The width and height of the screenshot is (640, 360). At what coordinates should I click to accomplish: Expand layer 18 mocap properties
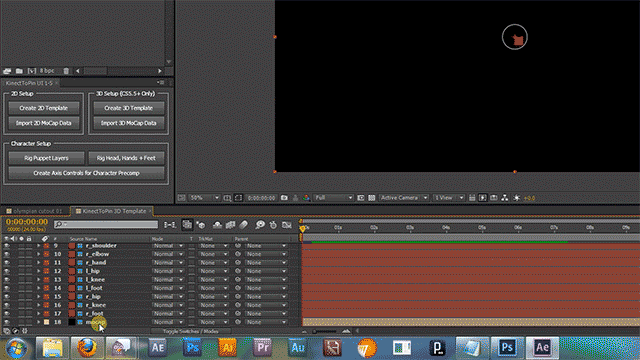(x=38, y=322)
